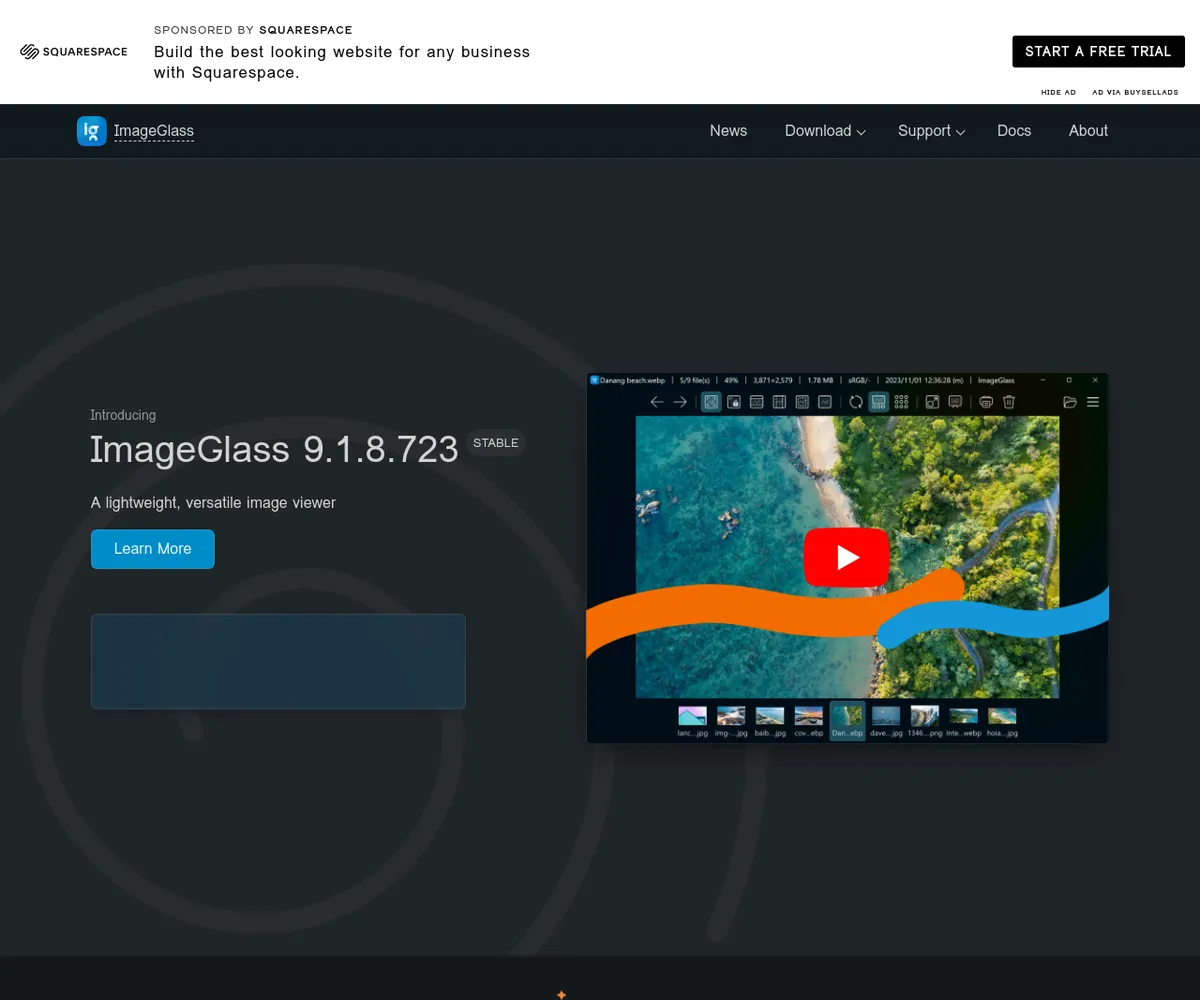Click the refresh icon in the viewer toolbar

856,402
